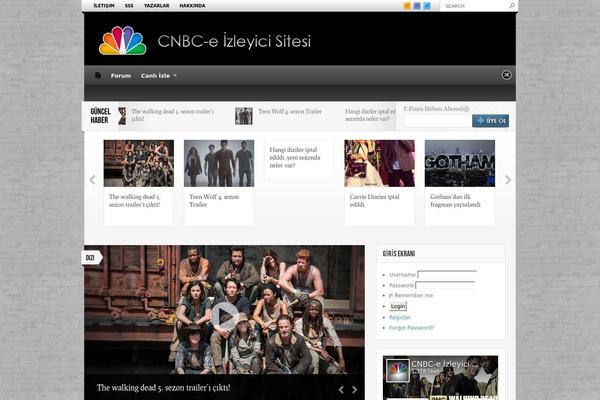600x400 pixels.
Task: Click carousel caption The walking dead 5. sezon
Action: [134, 201]
